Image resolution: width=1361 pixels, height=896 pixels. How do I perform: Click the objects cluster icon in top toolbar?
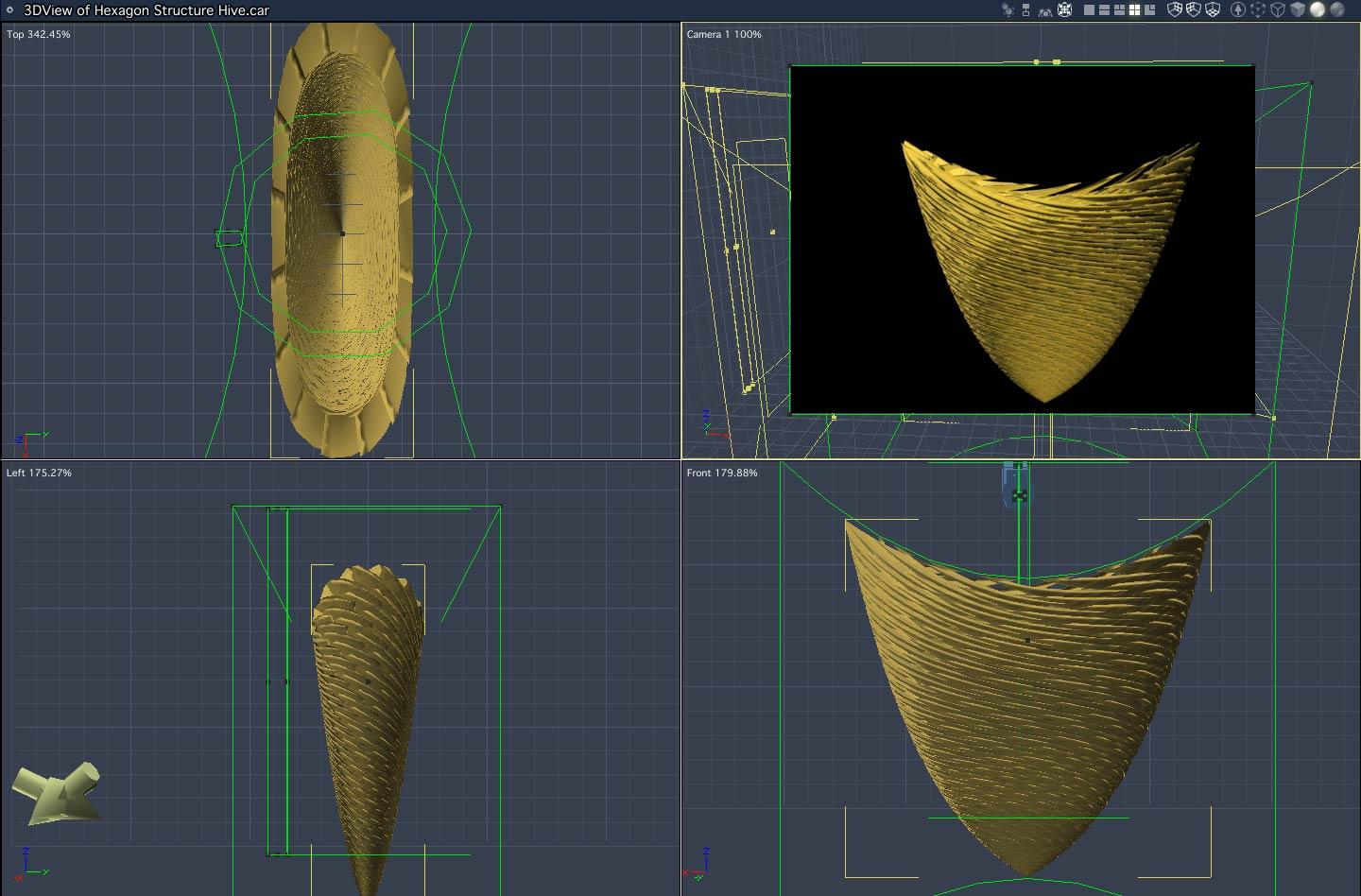coord(1008,10)
